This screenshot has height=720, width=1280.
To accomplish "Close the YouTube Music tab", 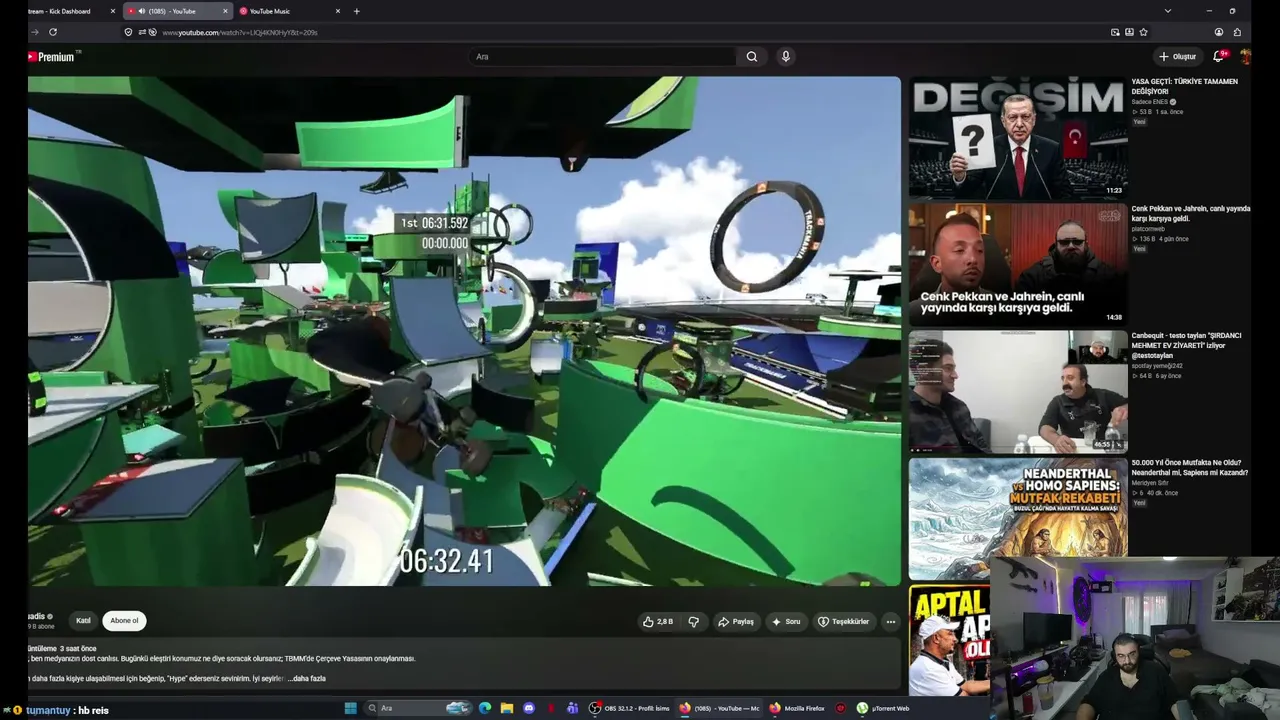I will (x=338, y=11).
